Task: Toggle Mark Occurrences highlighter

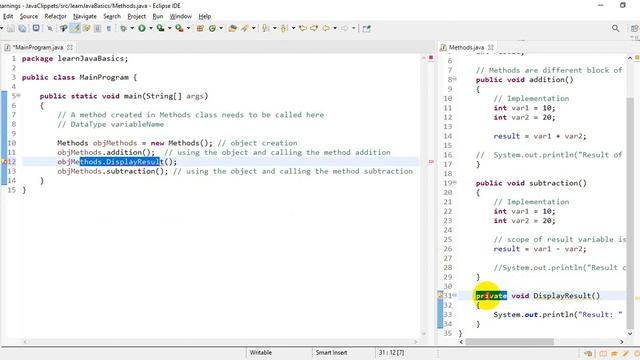Action: [x=75, y=28]
